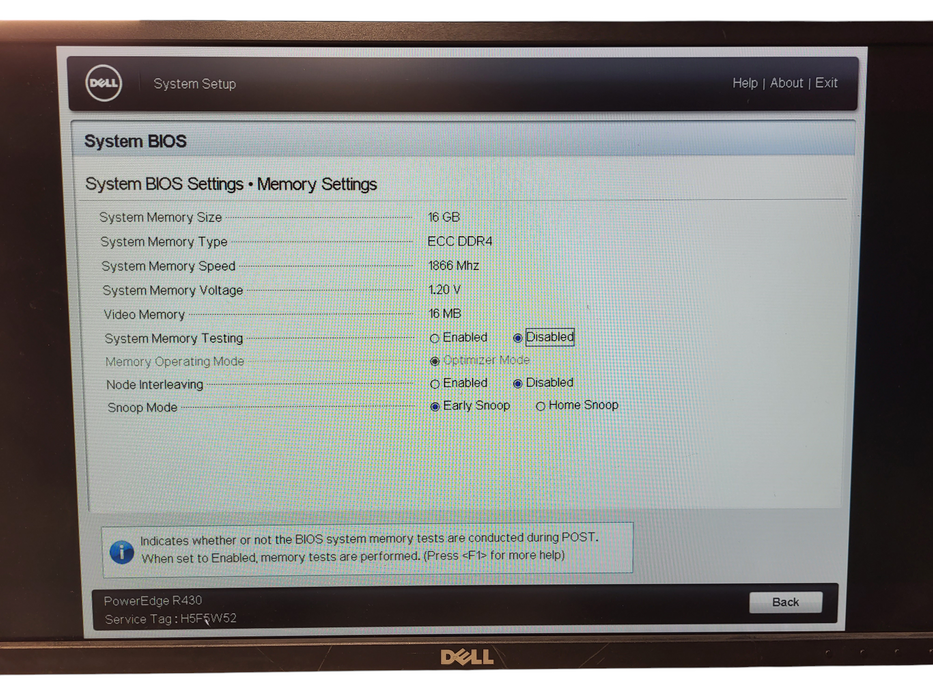Click the blue info icon in help box
Image resolution: width=933 pixels, height=700 pixels.
click(x=122, y=552)
